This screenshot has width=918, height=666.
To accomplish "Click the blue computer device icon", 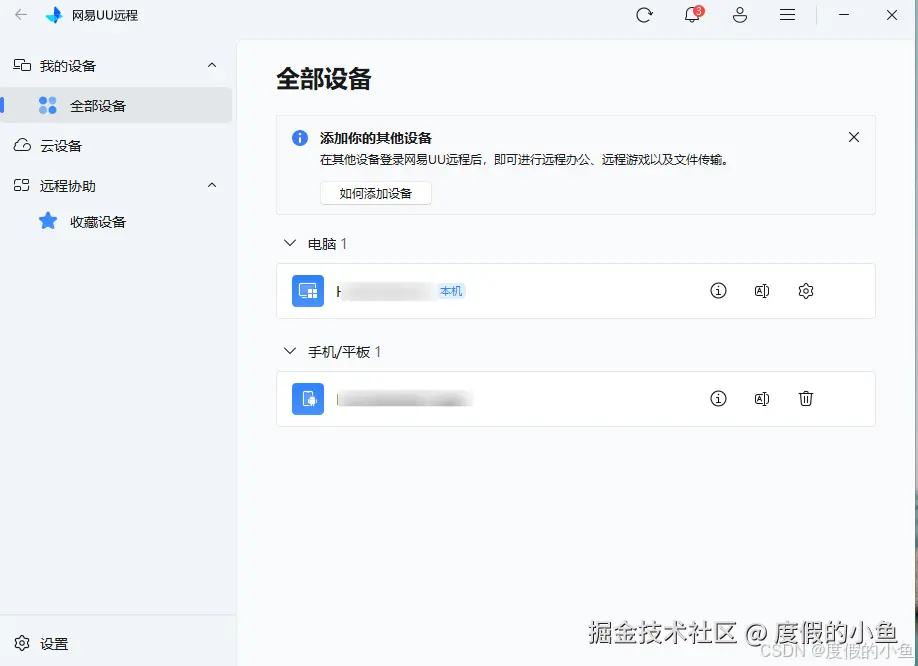I will [x=307, y=290].
